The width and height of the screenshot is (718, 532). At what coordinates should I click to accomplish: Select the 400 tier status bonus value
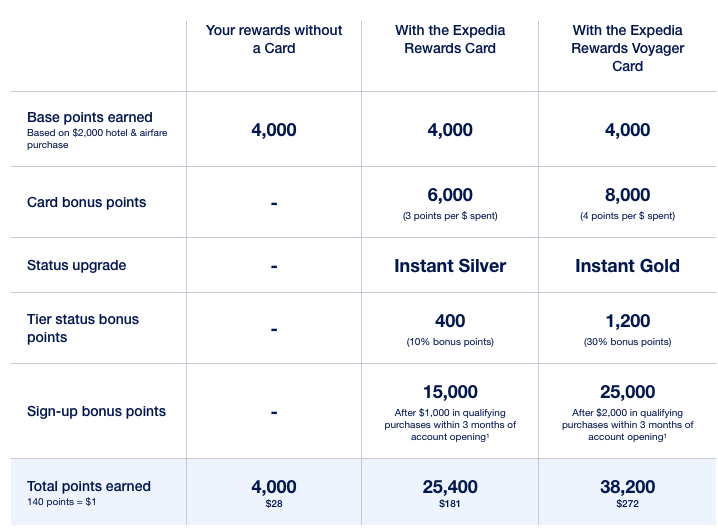click(x=450, y=321)
